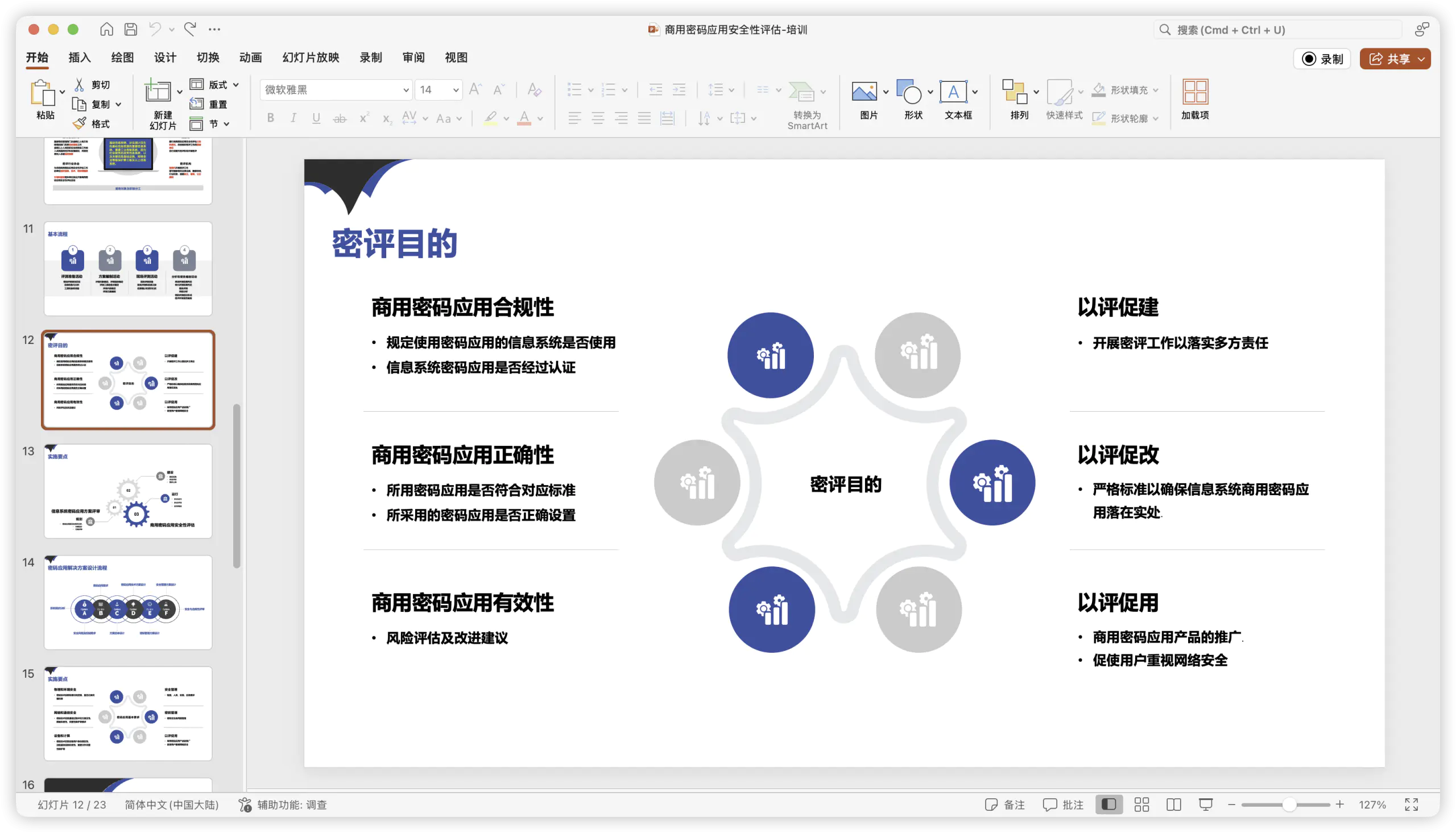Apply the text highlight color

[490, 118]
